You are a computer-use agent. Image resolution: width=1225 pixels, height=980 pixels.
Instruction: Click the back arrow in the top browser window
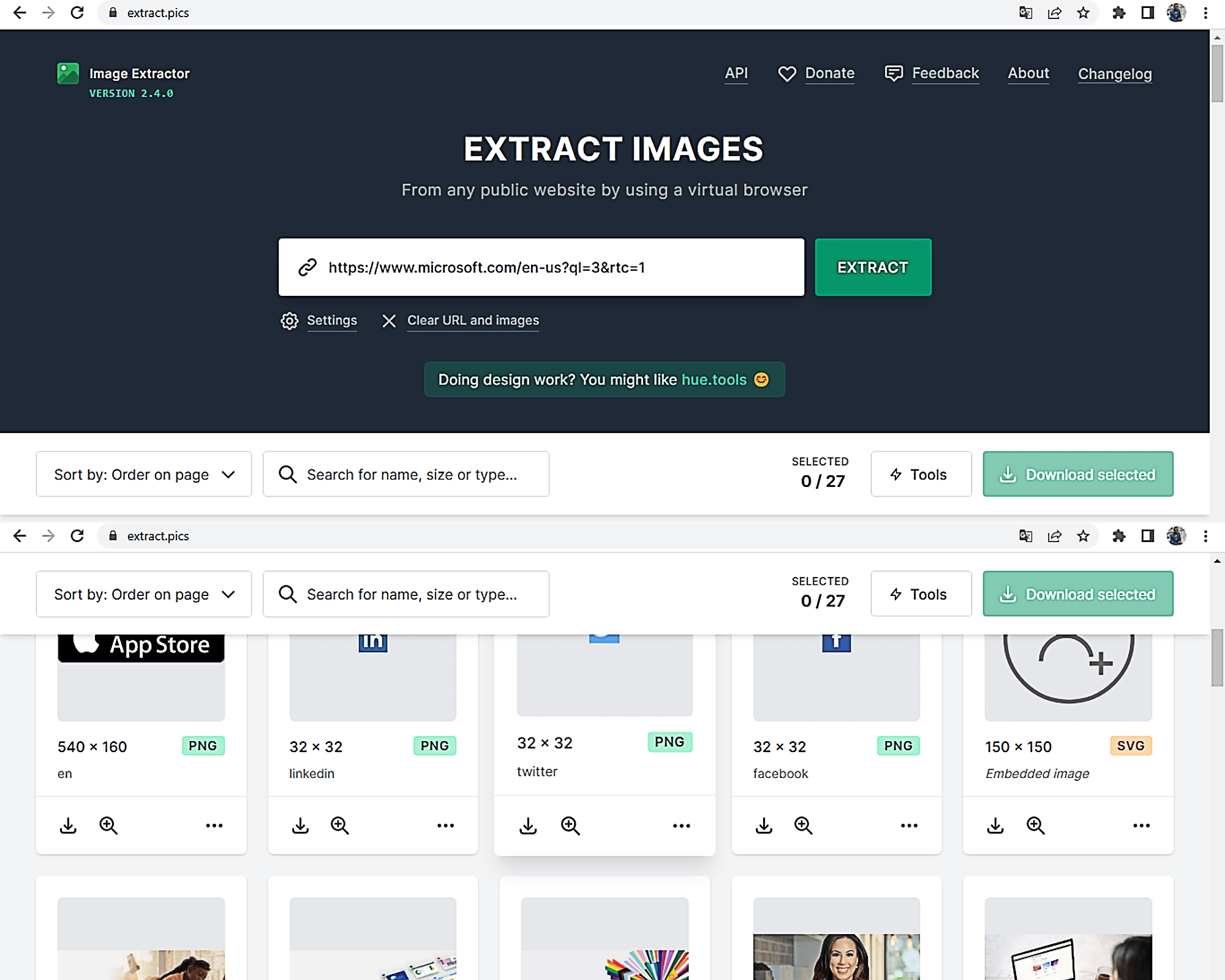[x=20, y=13]
